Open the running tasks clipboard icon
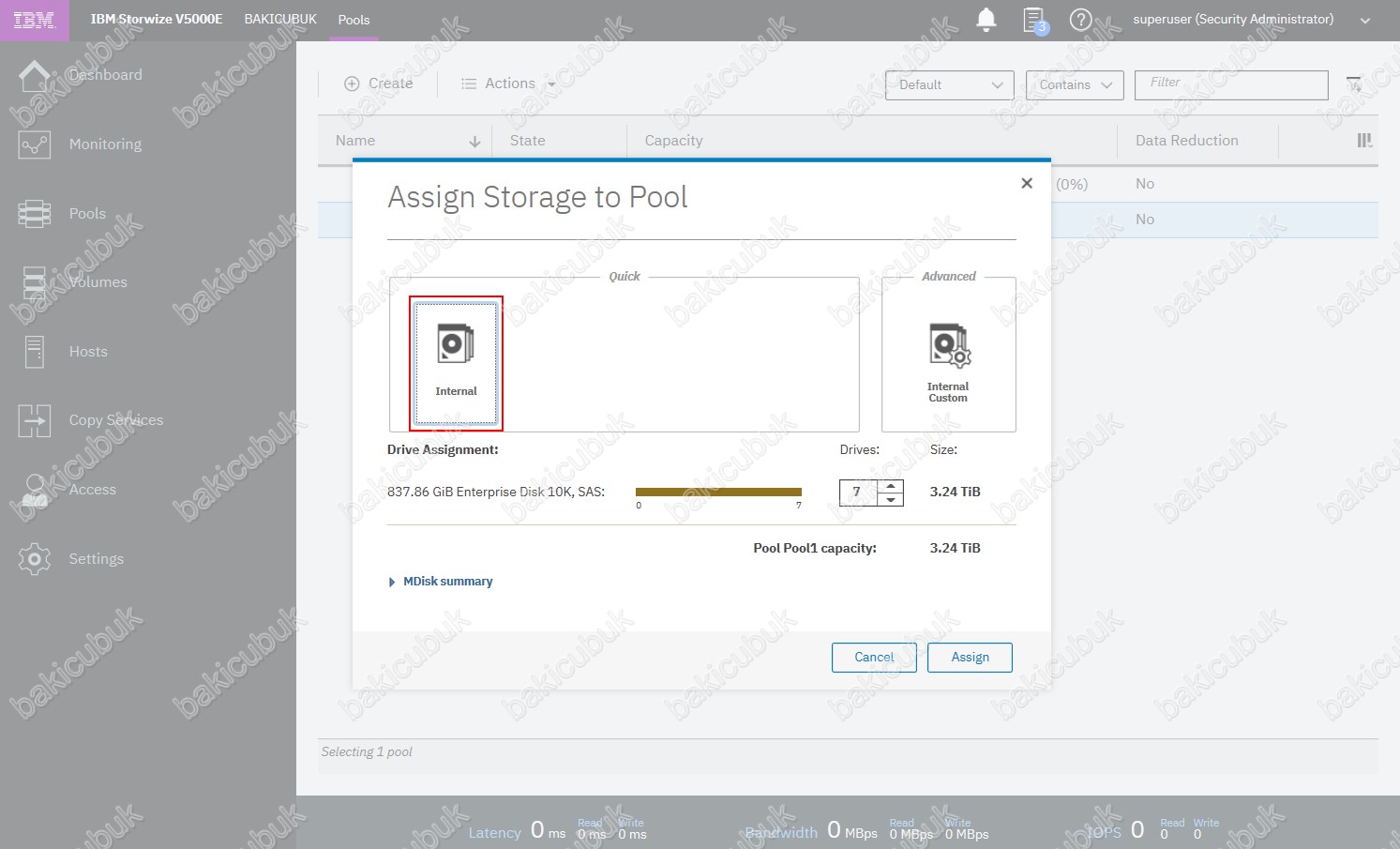1400x849 pixels. (x=1034, y=20)
